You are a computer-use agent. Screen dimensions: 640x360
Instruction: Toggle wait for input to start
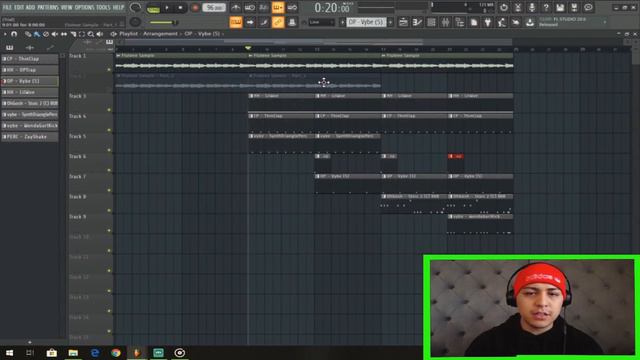coord(250,7)
